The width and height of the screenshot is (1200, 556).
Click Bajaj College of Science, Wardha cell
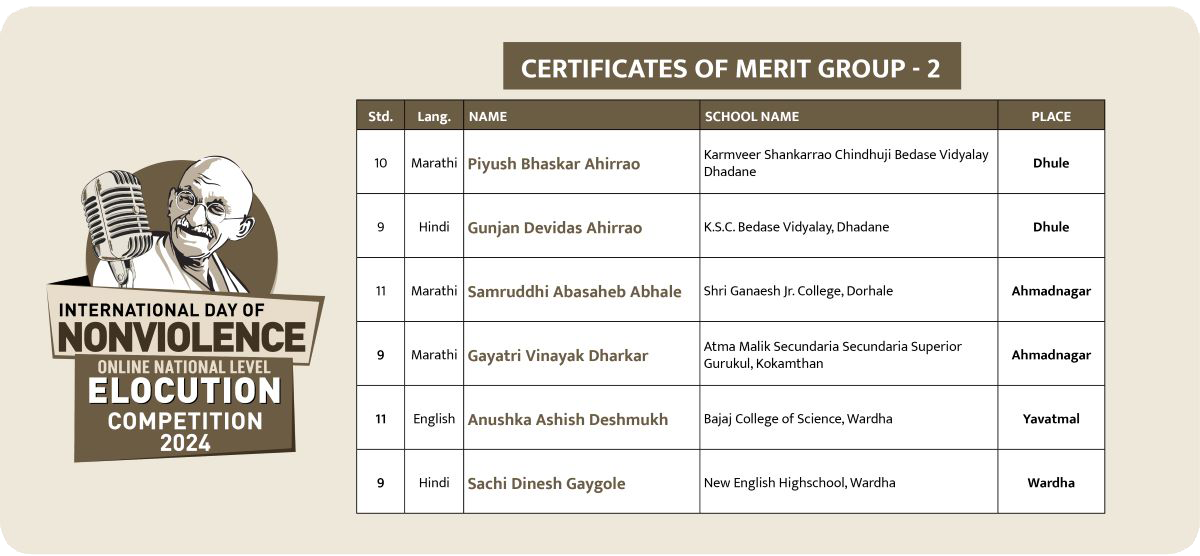tap(848, 418)
